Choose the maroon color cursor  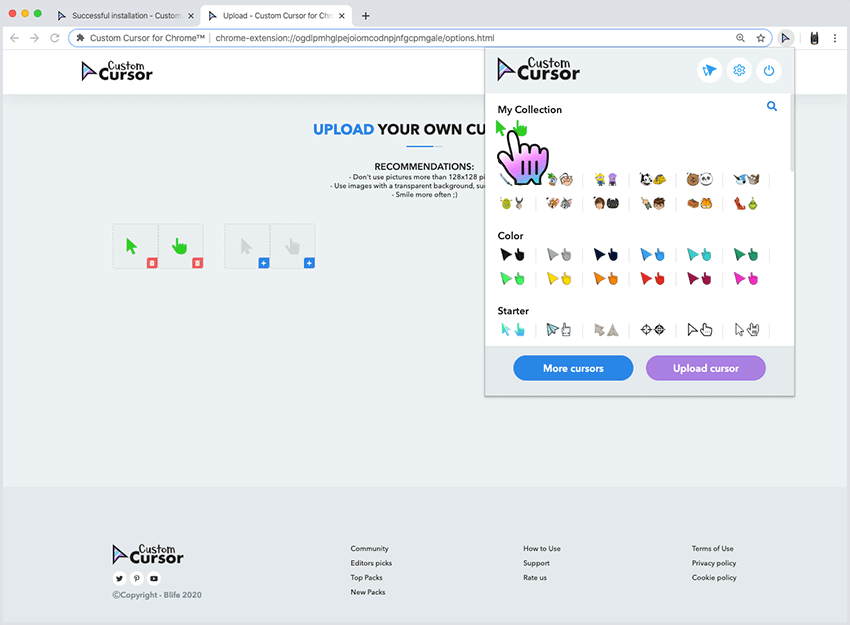coord(699,279)
